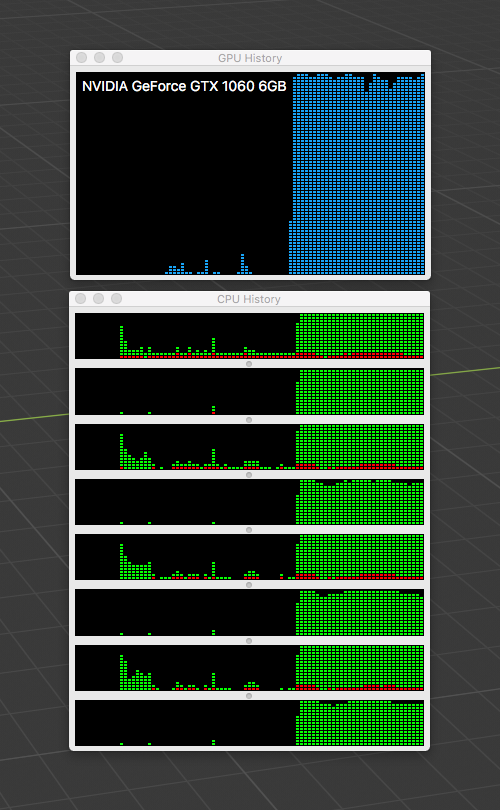Click the eighth CPU core usage graph
Viewport: 500px width, 810px height.
click(x=249, y=723)
